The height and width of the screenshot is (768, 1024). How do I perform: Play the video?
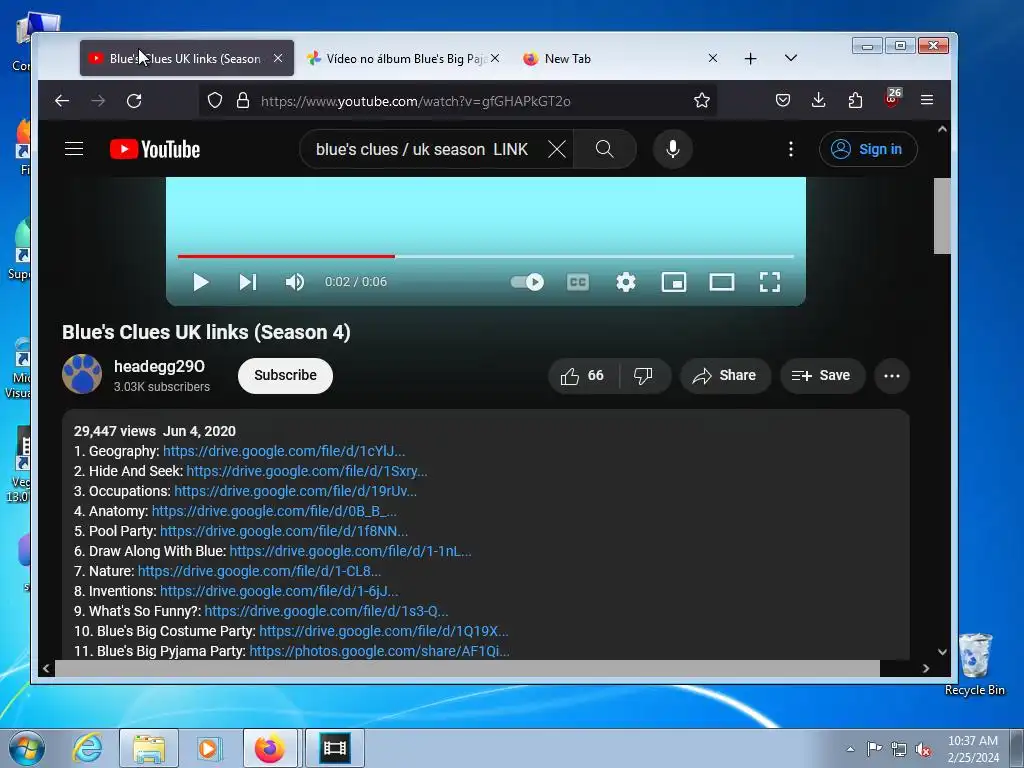pos(201,282)
